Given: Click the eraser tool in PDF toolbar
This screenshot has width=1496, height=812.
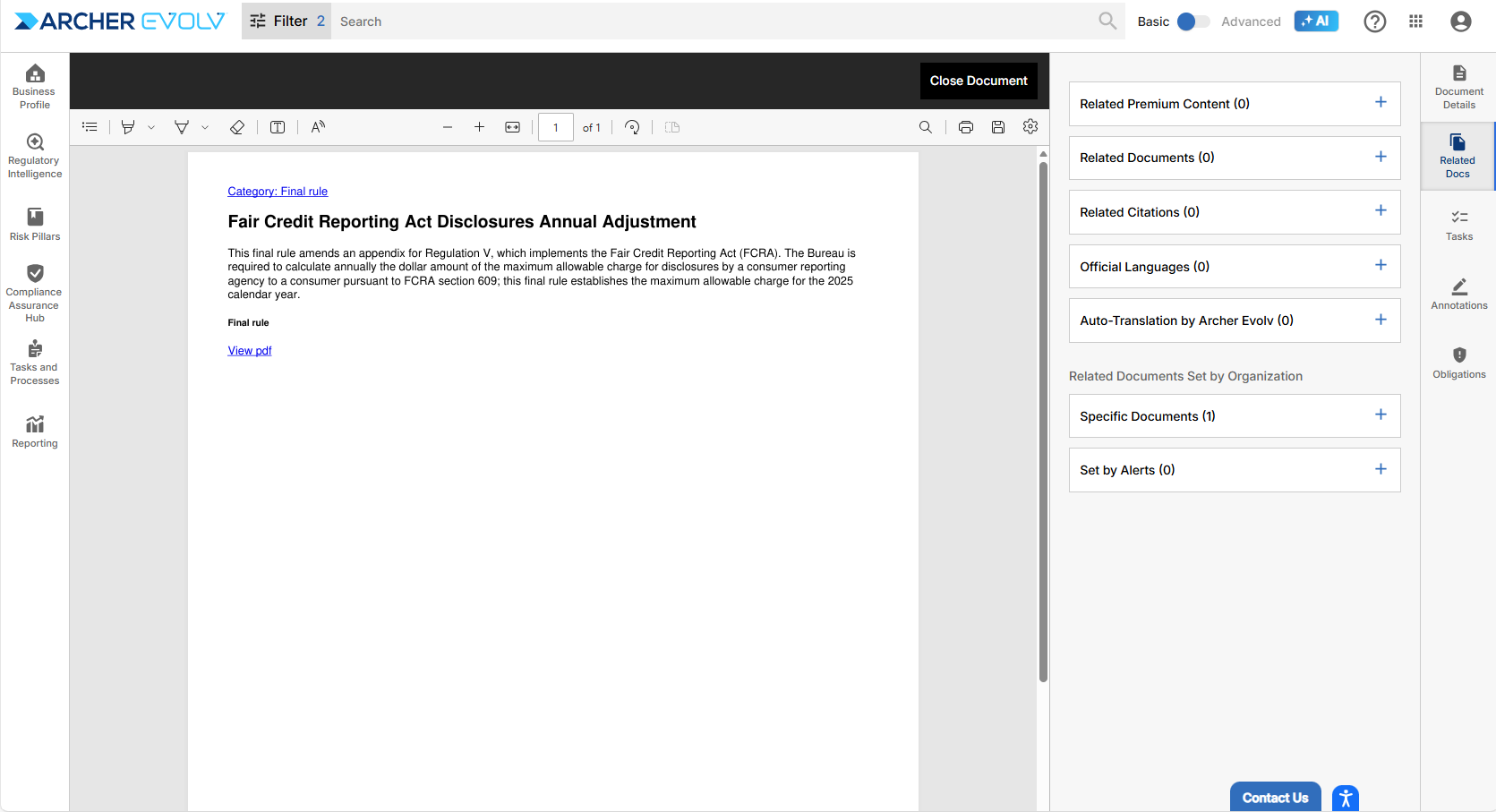Looking at the screenshot, I should [237, 127].
